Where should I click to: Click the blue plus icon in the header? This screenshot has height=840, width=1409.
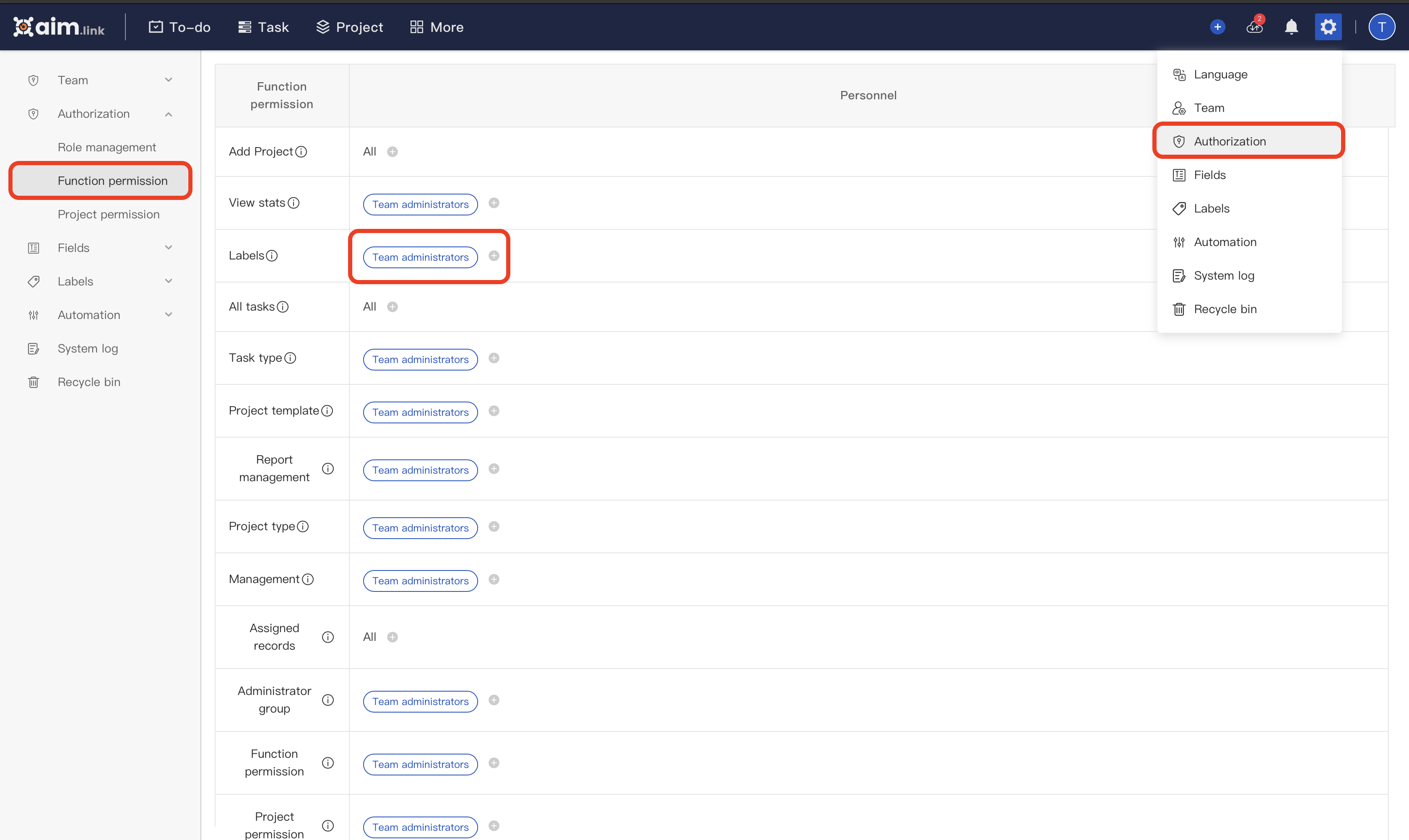tap(1217, 26)
